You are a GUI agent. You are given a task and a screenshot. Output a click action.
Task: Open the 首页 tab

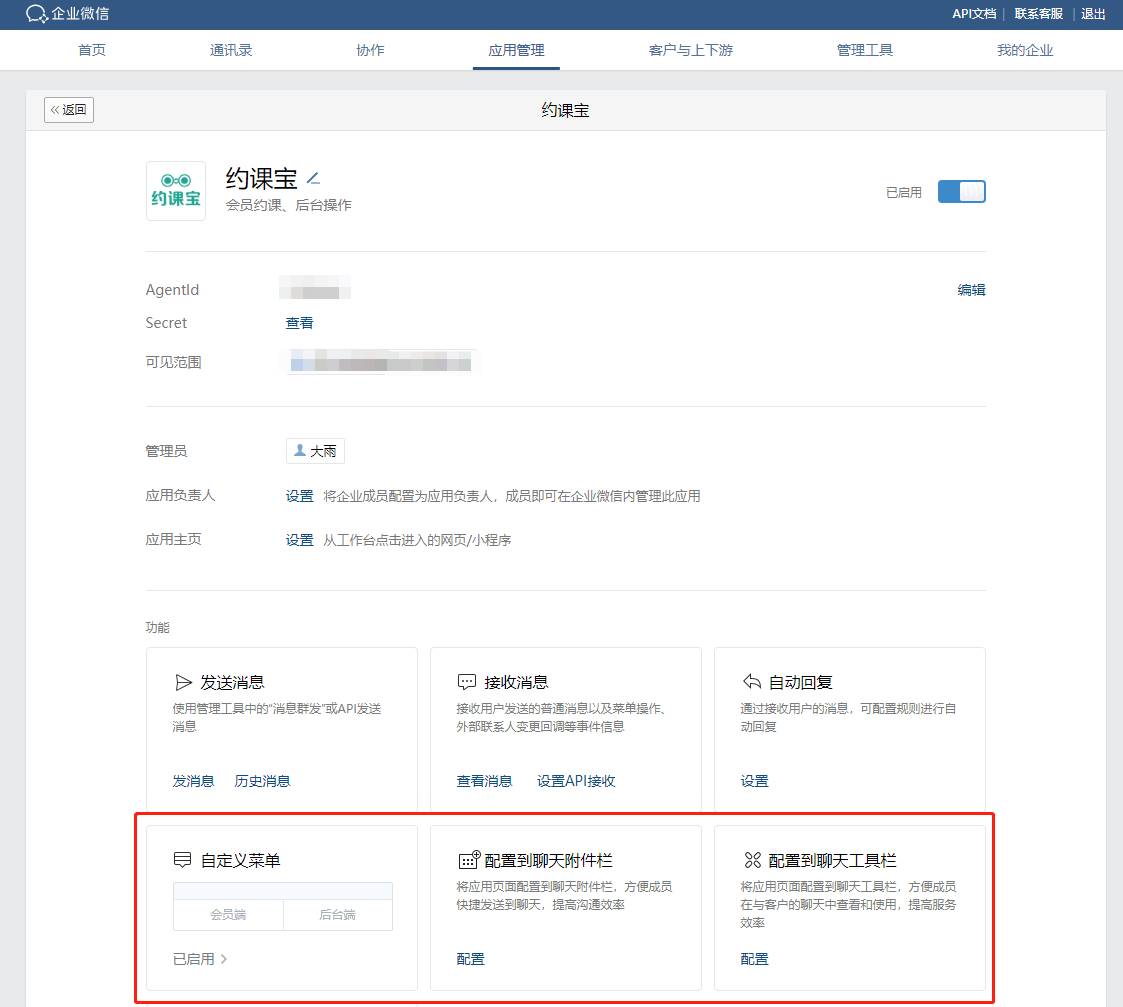(92, 50)
